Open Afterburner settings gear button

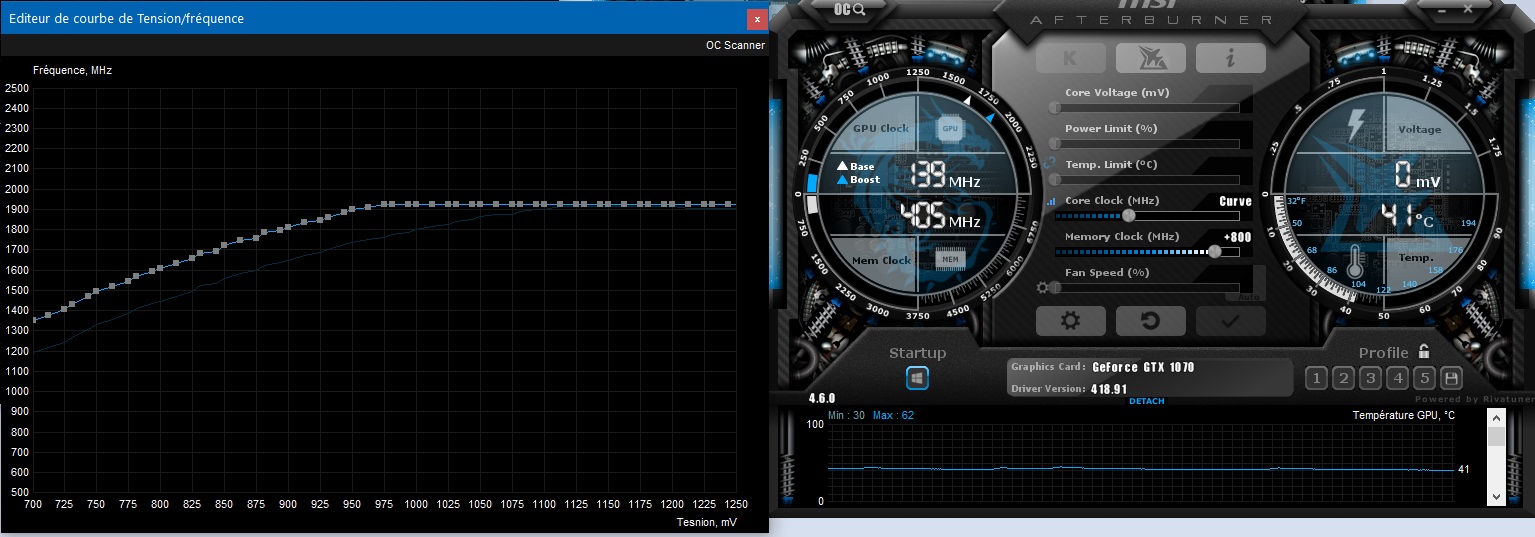1070,321
